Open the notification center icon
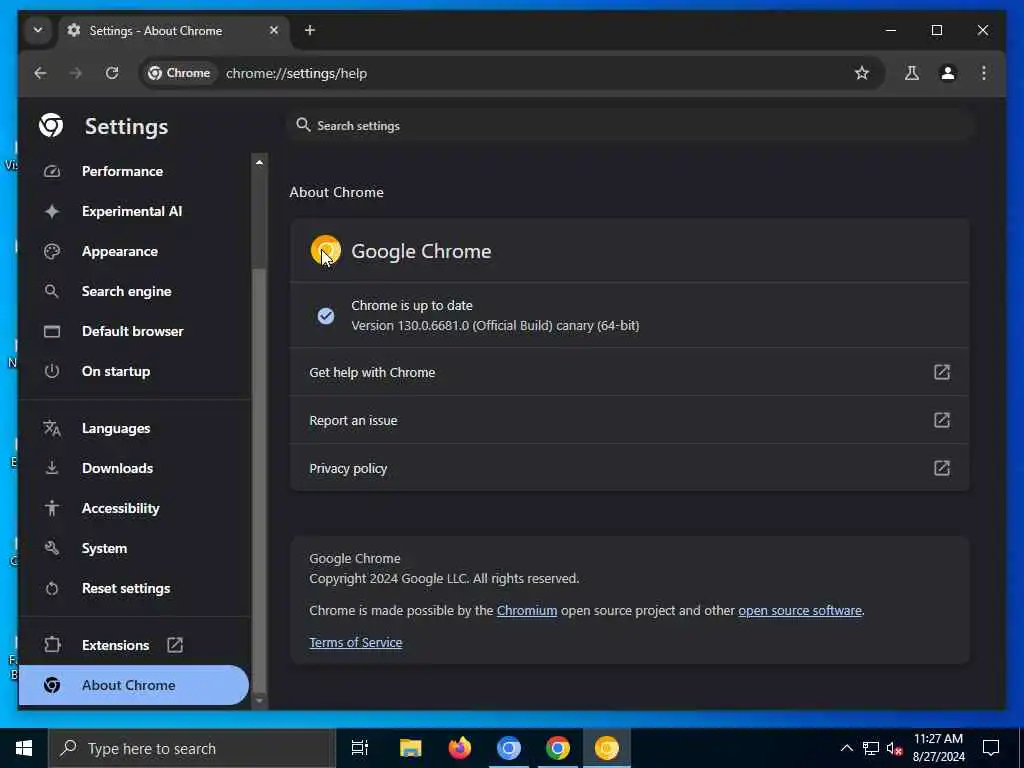 click(991, 748)
